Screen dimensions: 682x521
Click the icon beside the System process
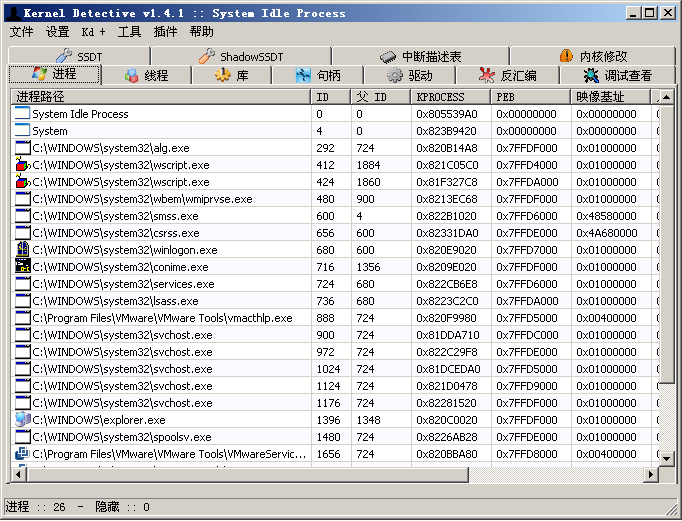23,131
